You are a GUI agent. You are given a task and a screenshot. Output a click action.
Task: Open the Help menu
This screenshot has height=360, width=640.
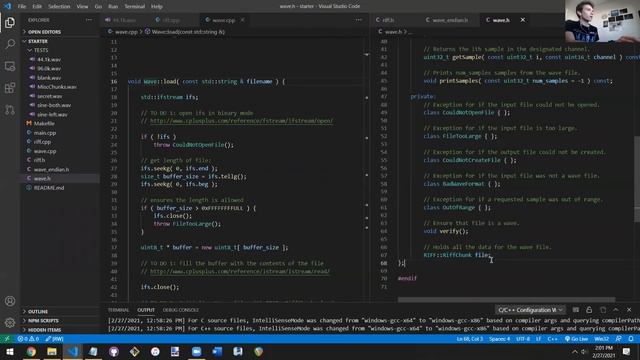tap(157, 7)
